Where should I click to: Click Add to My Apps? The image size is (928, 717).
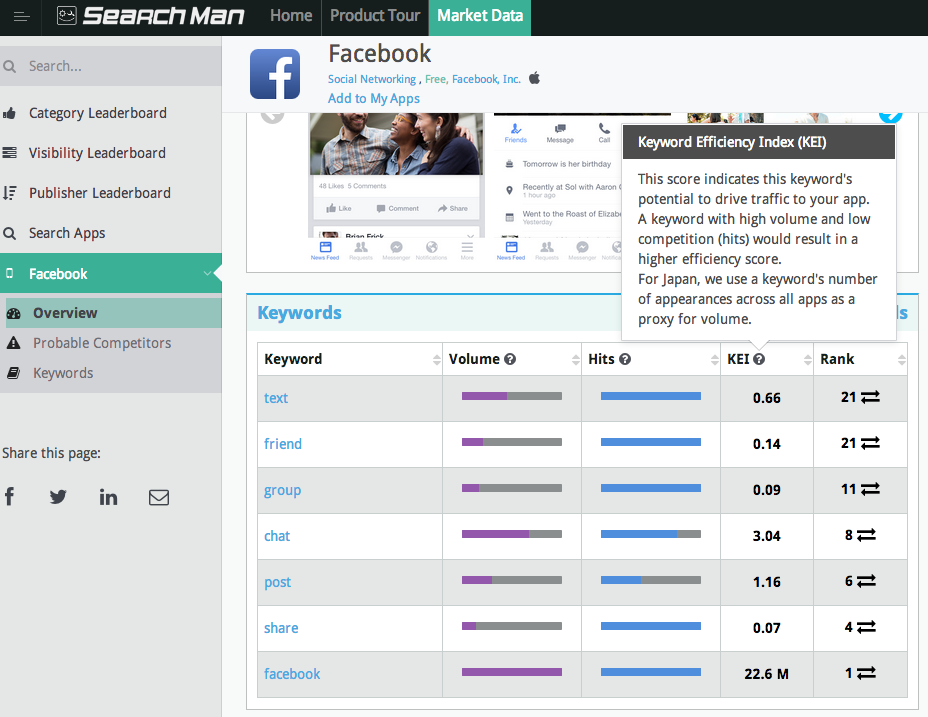[374, 98]
